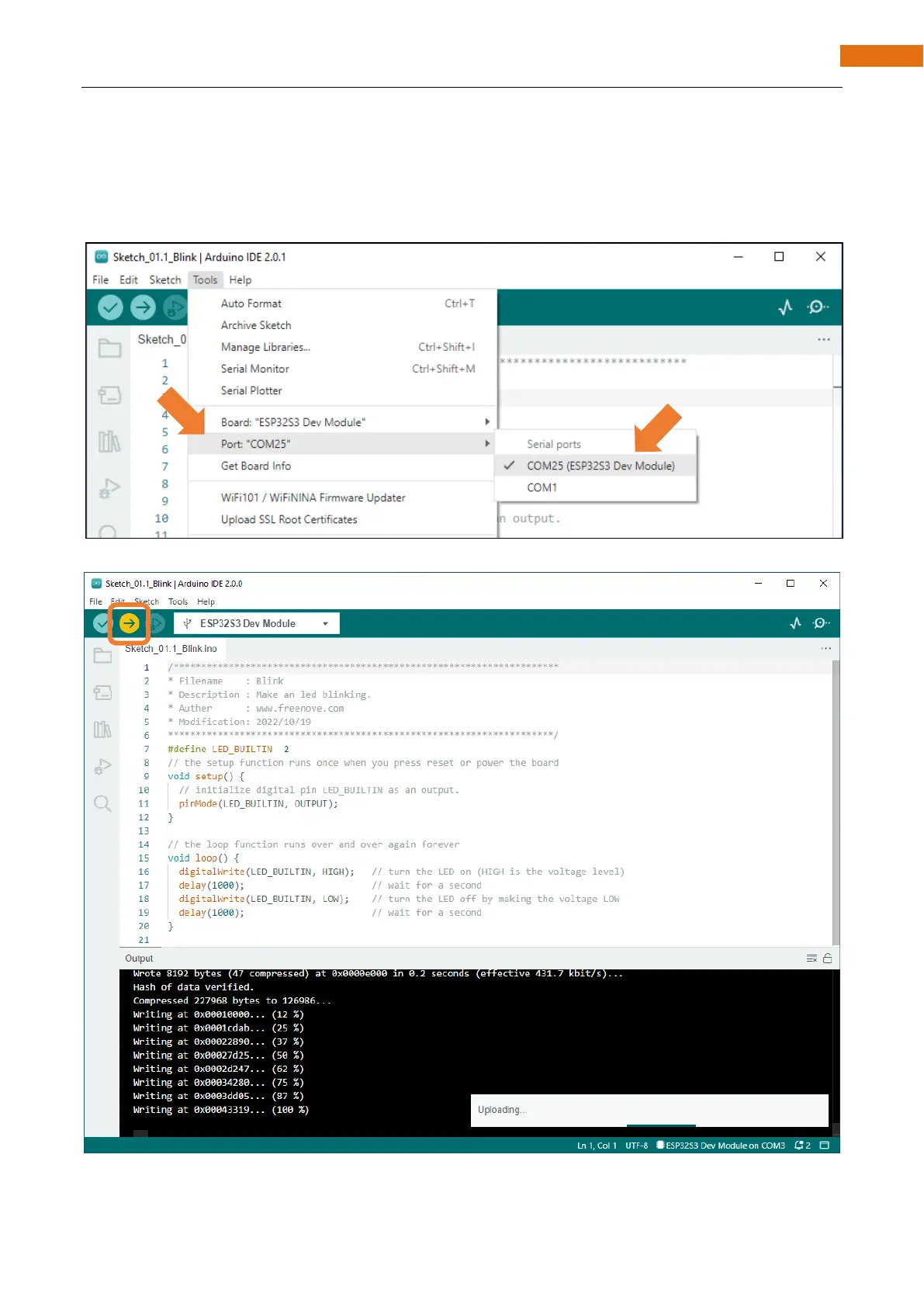Open Manage Libraries... from Tools menu

coord(343,347)
